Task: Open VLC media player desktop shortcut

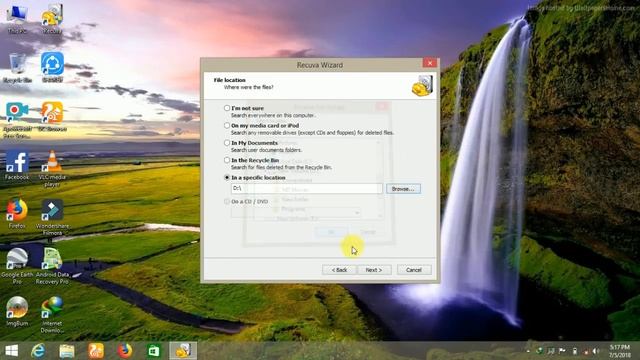Action: point(52,168)
